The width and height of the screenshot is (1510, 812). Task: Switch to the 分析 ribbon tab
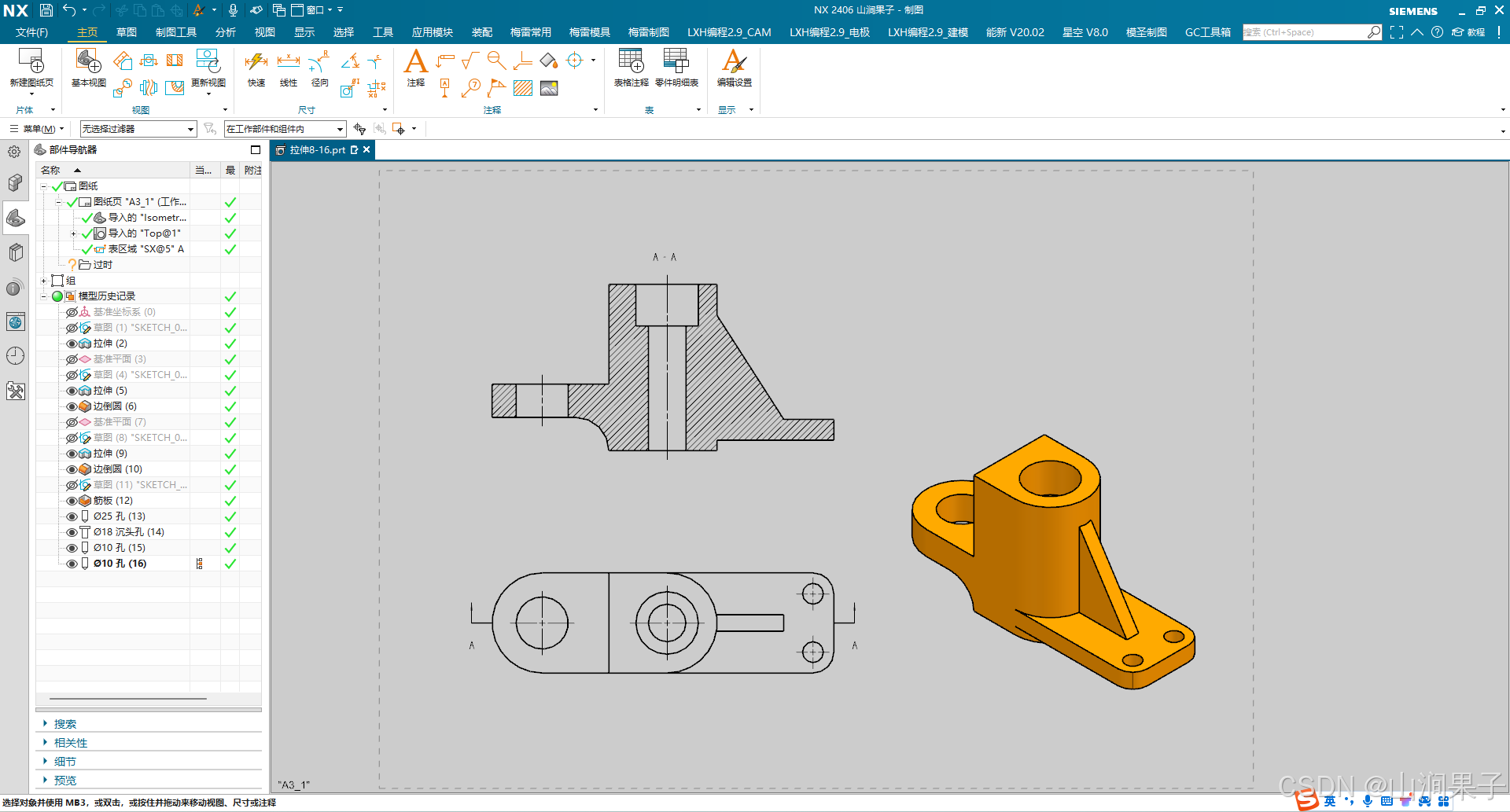pyautogui.click(x=226, y=32)
